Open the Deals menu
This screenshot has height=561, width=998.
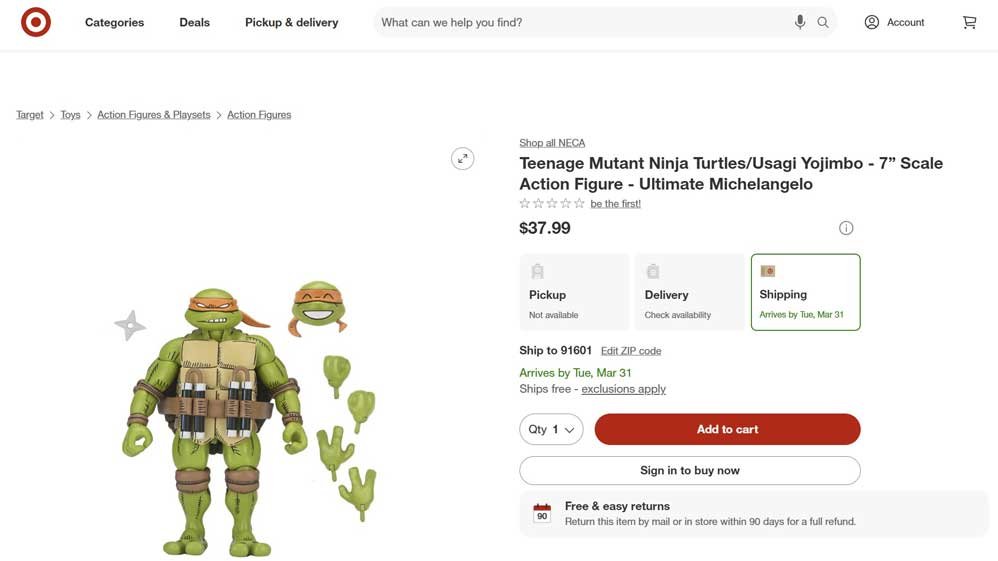click(194, 22)
